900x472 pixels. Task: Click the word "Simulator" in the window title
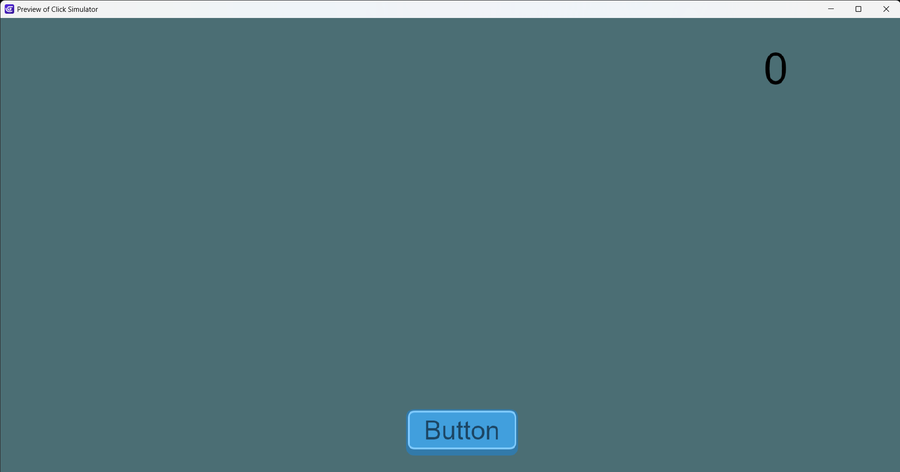(83, 9)
